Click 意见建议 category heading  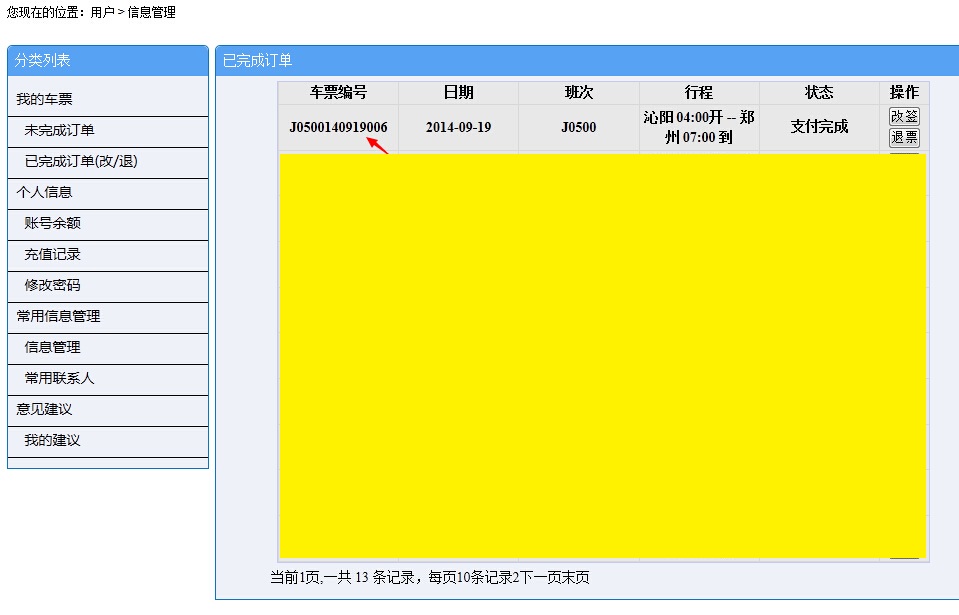click(44, 409)
